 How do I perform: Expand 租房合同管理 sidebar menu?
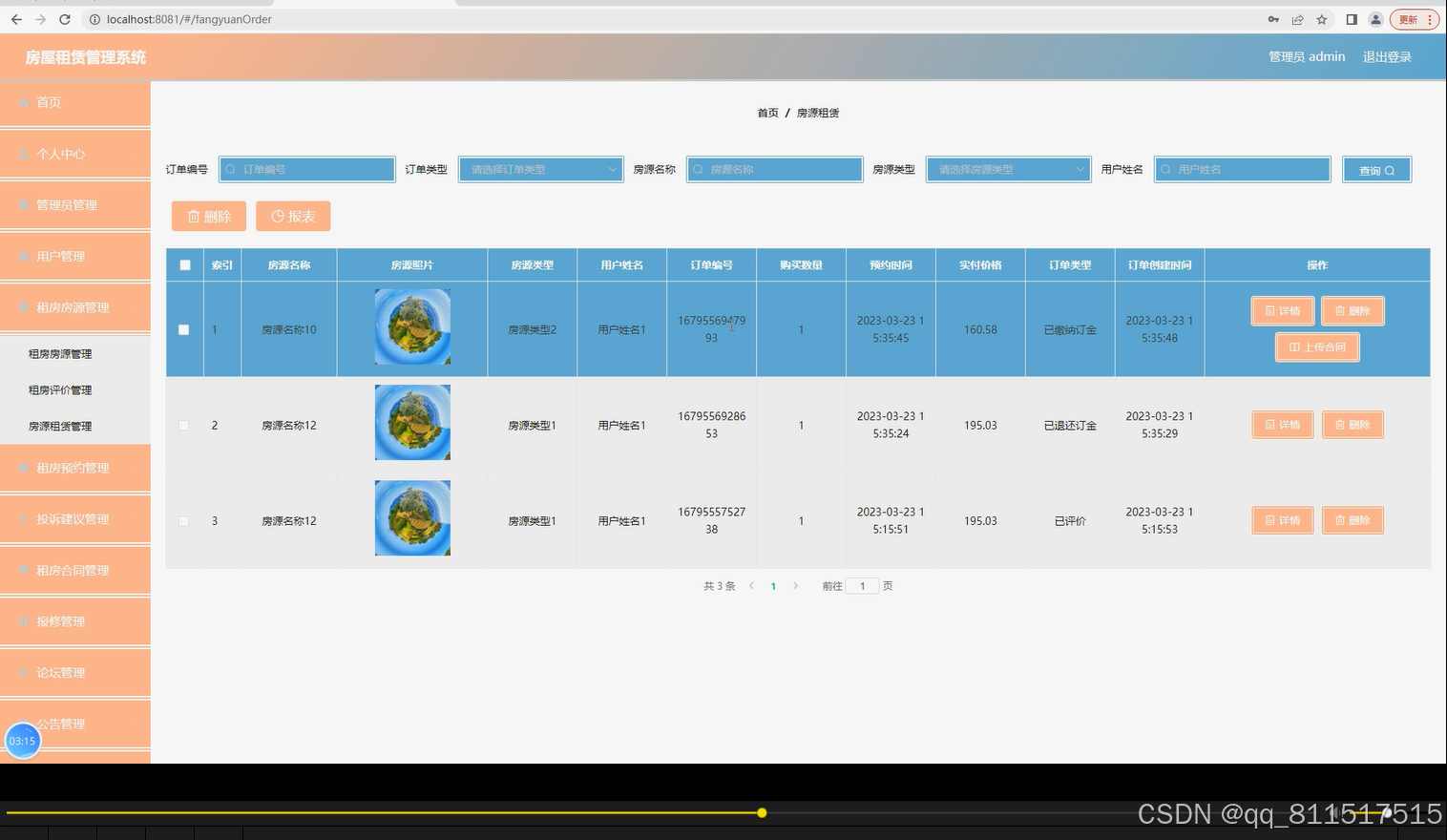[x=75, y=570]
